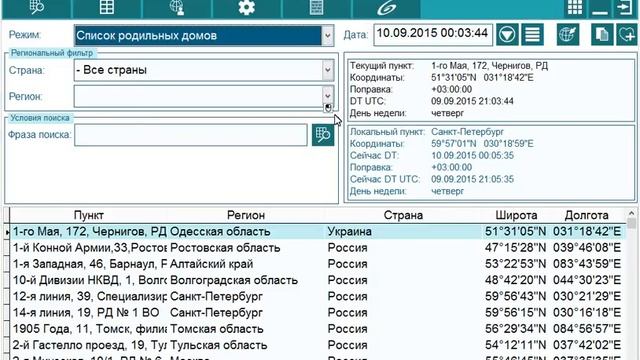
Task: Expand the Страна country dropdown
Action: [x=327, y=70]
